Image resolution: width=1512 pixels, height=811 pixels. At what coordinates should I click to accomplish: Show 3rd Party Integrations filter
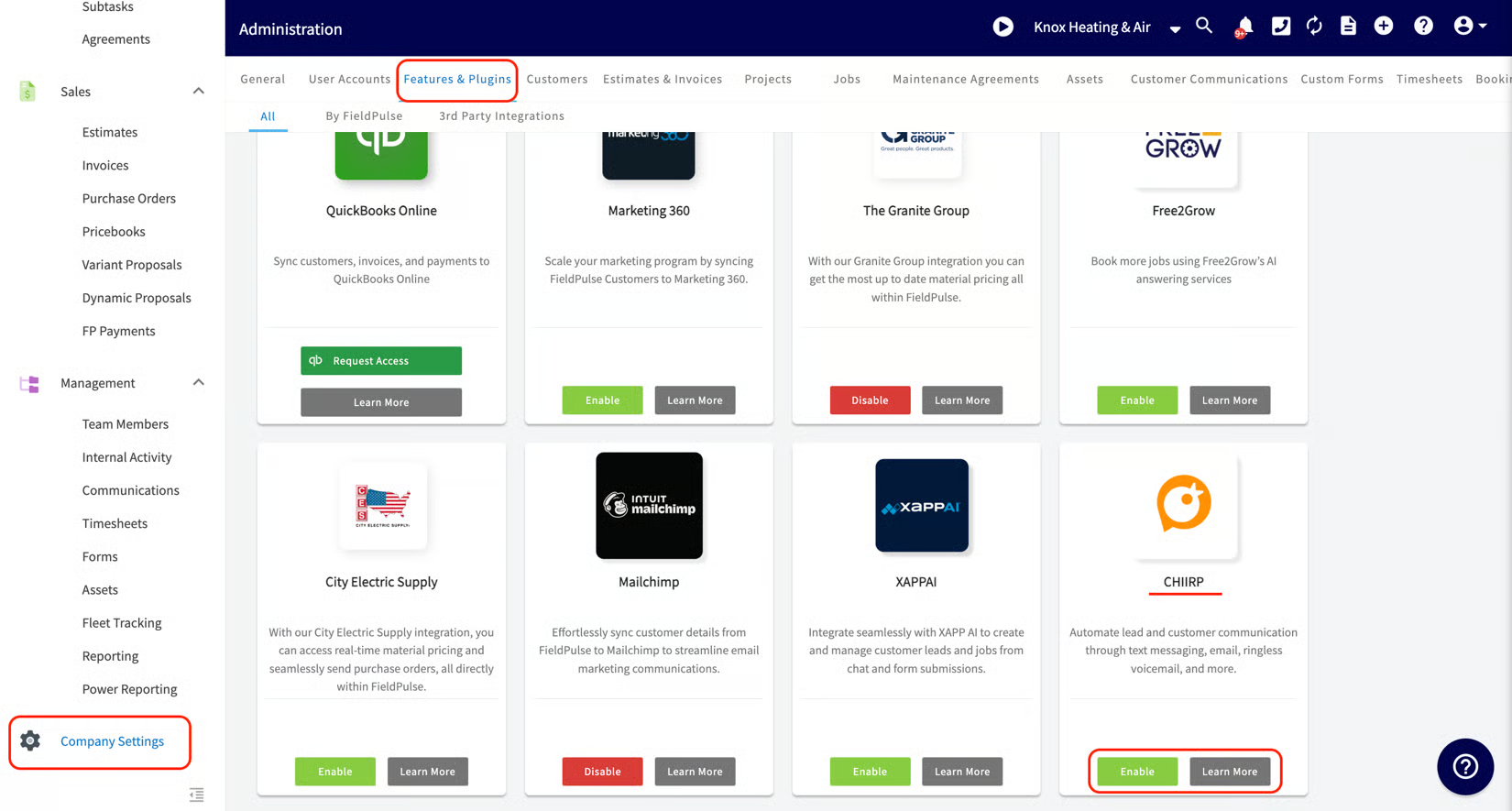(x=501, y=115)
